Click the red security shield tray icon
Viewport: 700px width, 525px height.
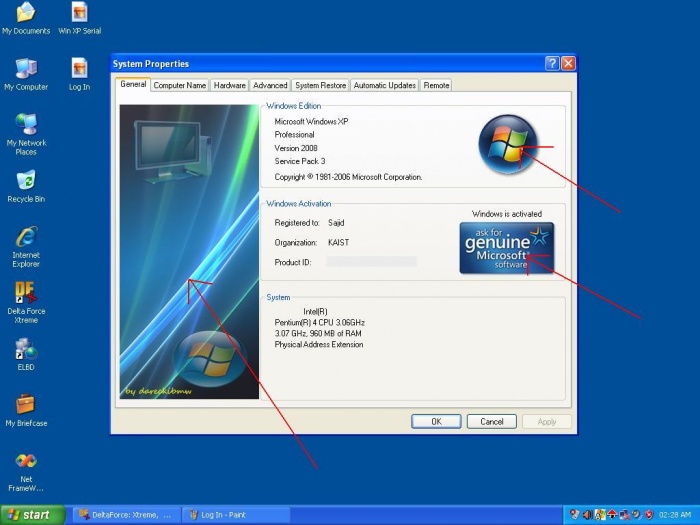(649, 515)
